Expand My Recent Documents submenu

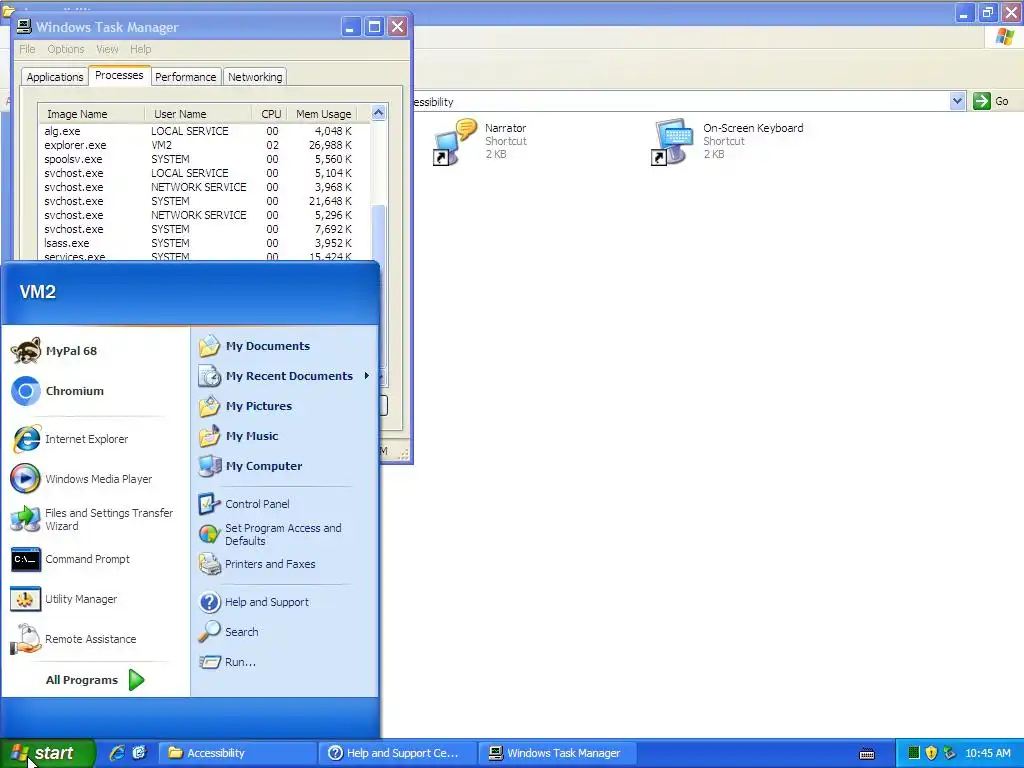tap(284, 376)
